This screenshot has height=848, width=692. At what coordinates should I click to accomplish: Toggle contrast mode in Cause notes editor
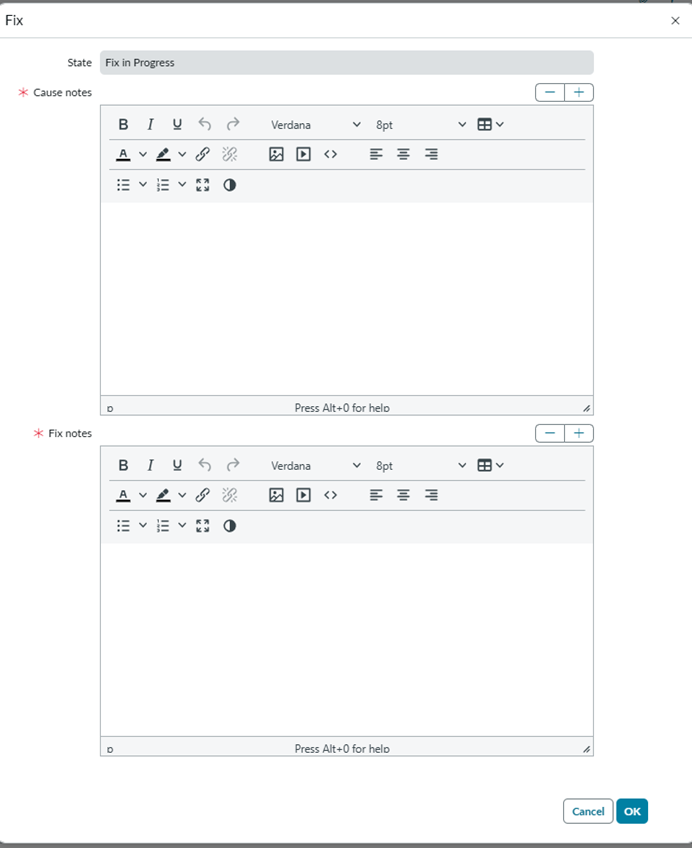[230, 185]
